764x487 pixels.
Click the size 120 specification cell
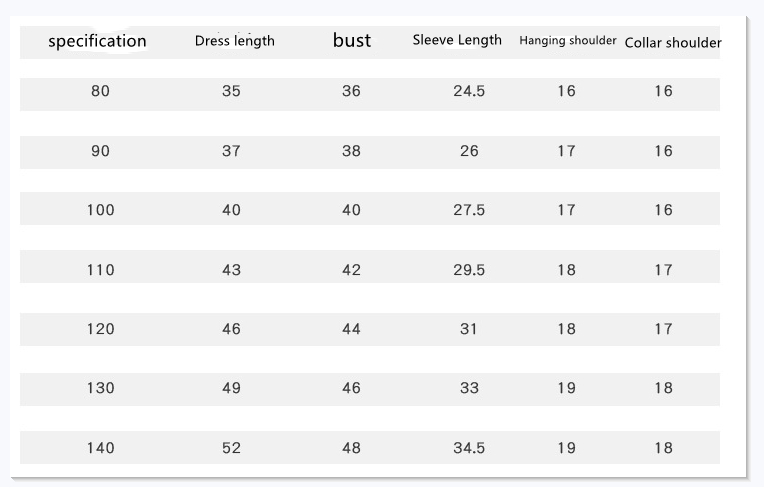tap(100, 329)
